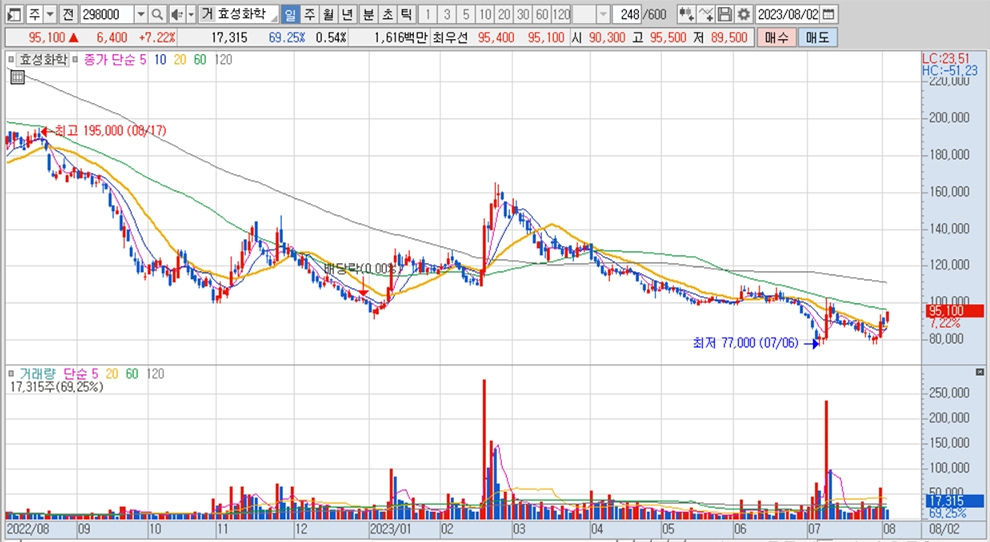Click the top-left window layout icon
The image size is (990, 542).
[x=12, y=15]
